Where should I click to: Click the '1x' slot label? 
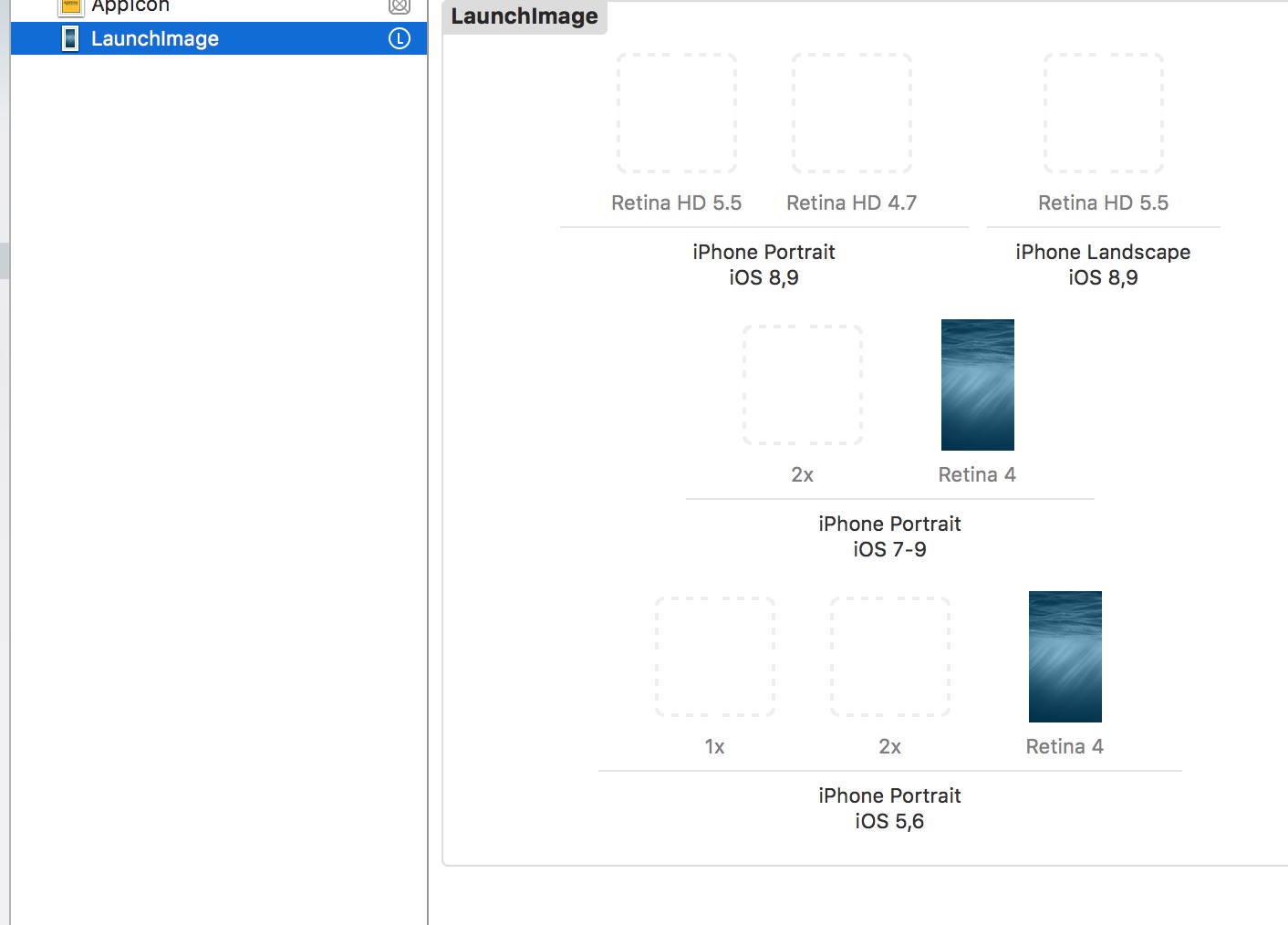point(715,746)
